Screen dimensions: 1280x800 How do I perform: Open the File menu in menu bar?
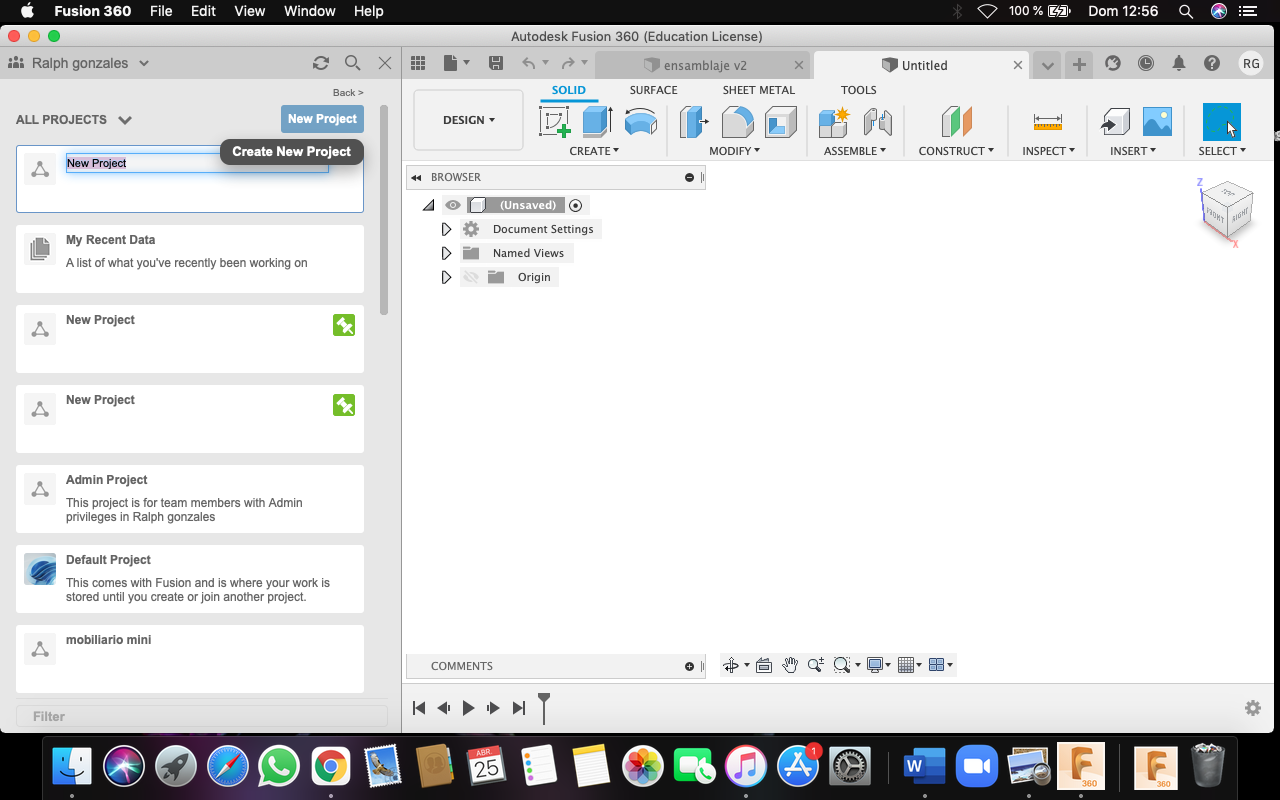click(x=161, y=11)
